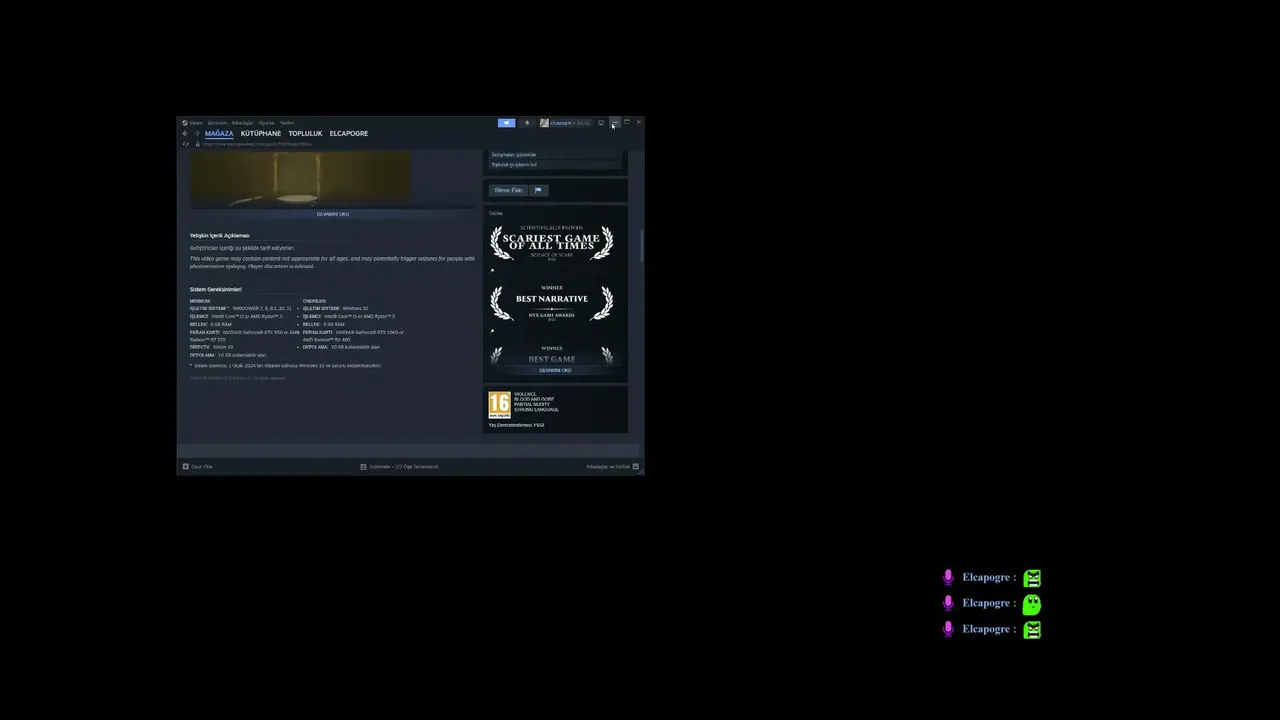Click the Yetişkin İçerik Açıklaması heading
1280x720 pixels.
coord(220,235)
